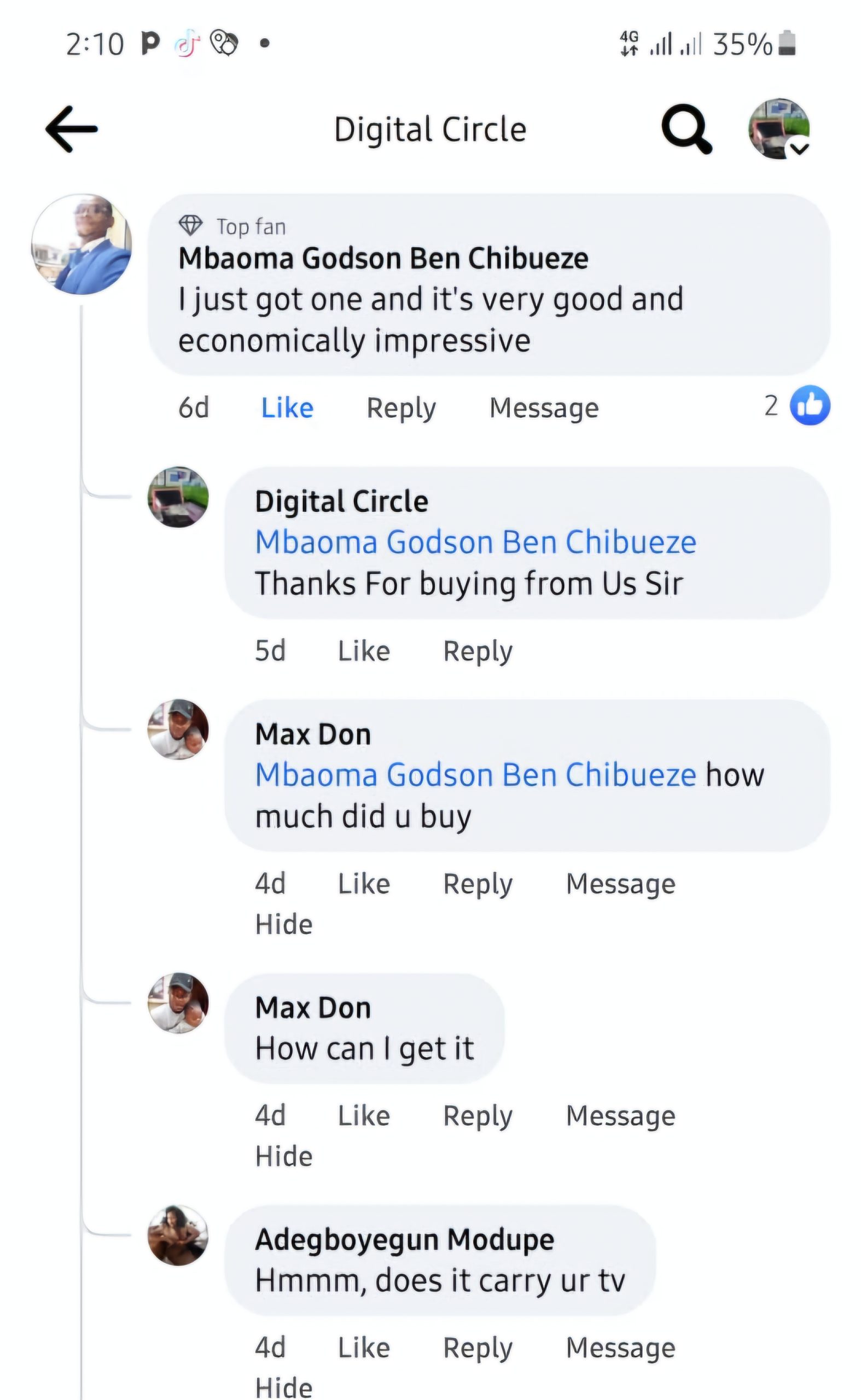Message Adegboyegun Modupe from her comment
Screen dimensions: 861x1400
pos(620,1347)
